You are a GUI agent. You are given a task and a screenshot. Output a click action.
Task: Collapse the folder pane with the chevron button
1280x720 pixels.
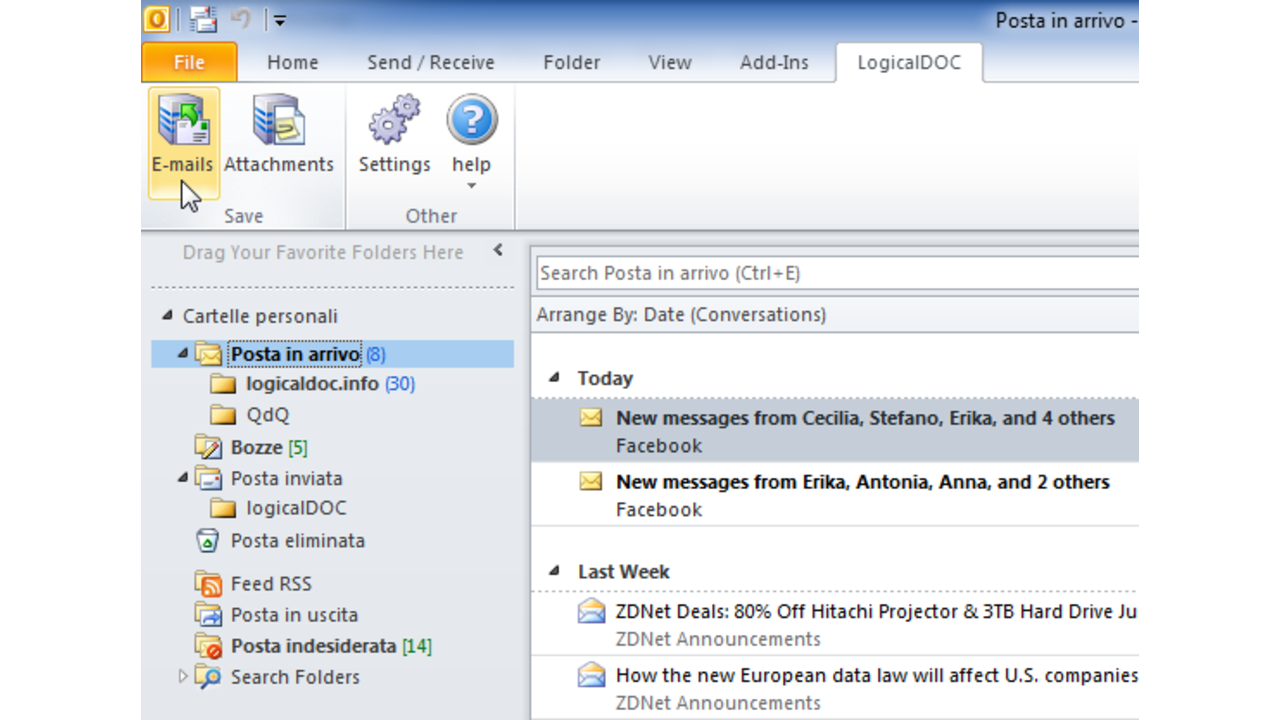coord(497,251)
